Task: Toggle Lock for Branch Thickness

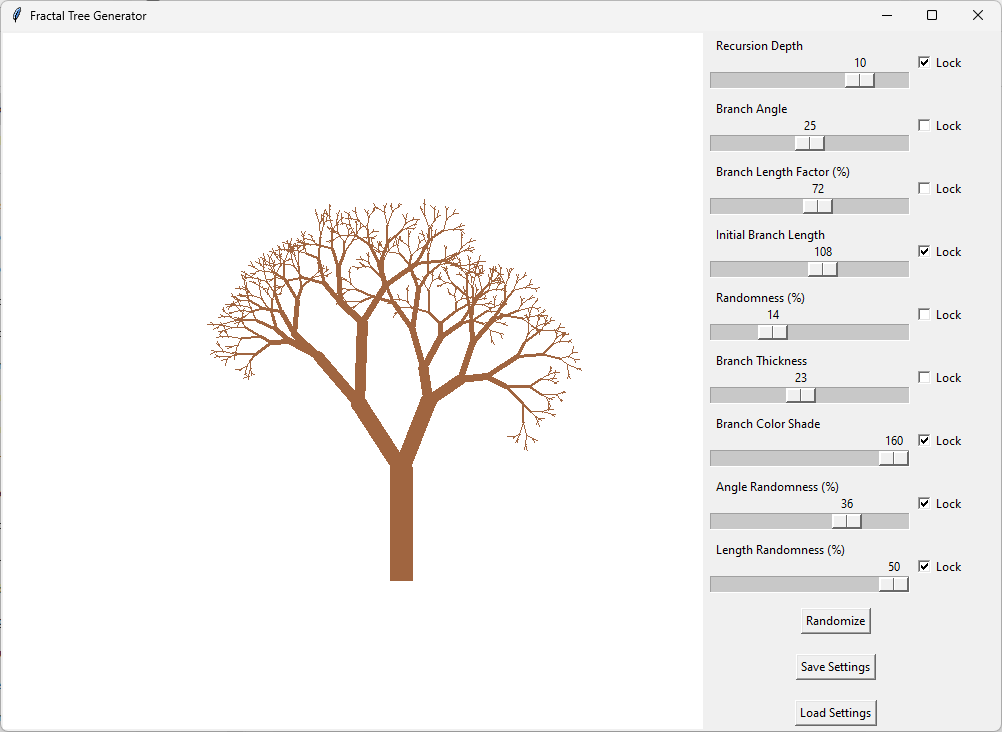Action: pos(925,376)
